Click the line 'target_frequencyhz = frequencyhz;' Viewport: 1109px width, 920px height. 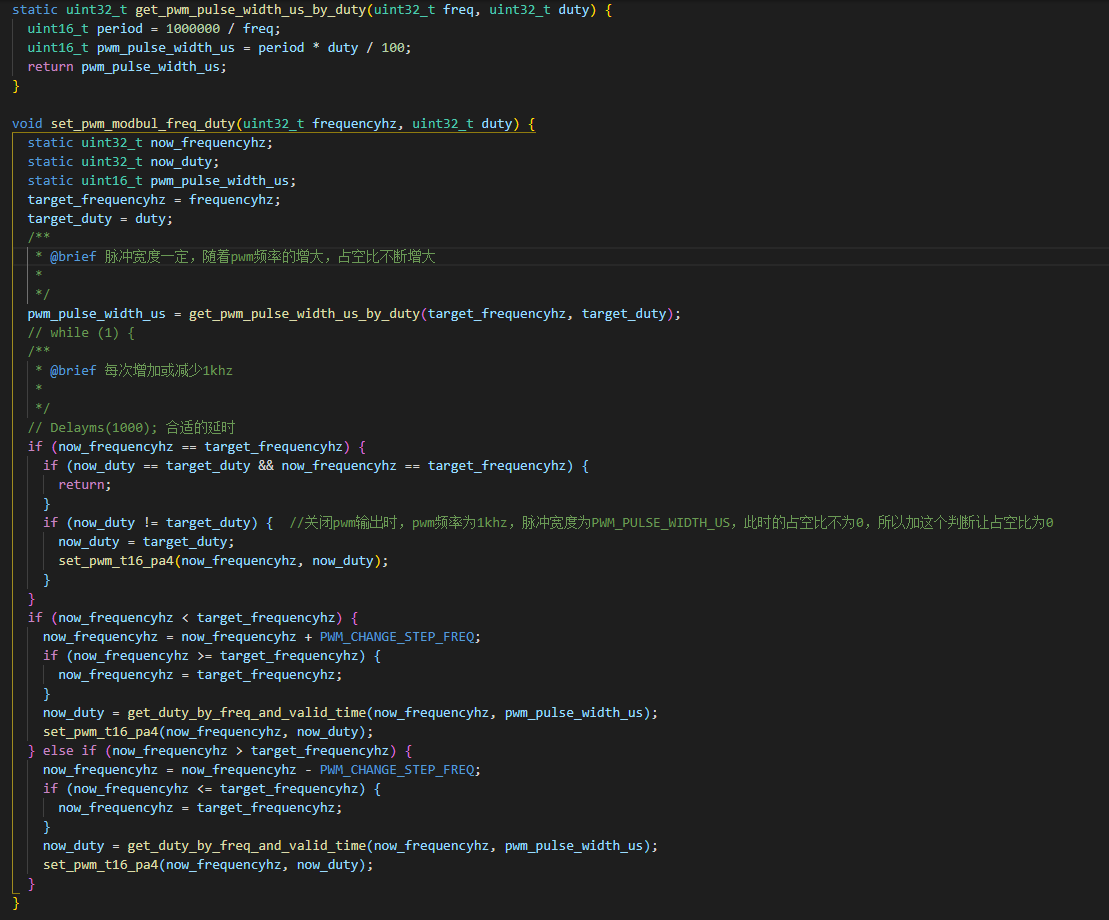tap(153, 200)
